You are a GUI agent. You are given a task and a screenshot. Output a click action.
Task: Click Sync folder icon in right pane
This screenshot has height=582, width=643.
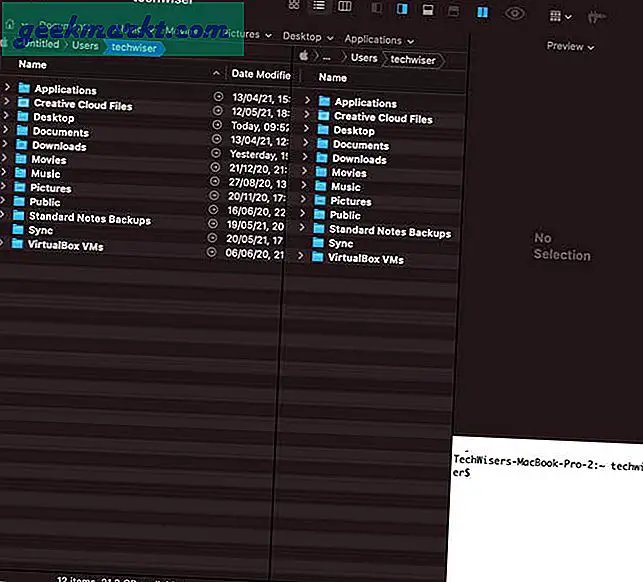pyautogui.click(x=318, y=242)
